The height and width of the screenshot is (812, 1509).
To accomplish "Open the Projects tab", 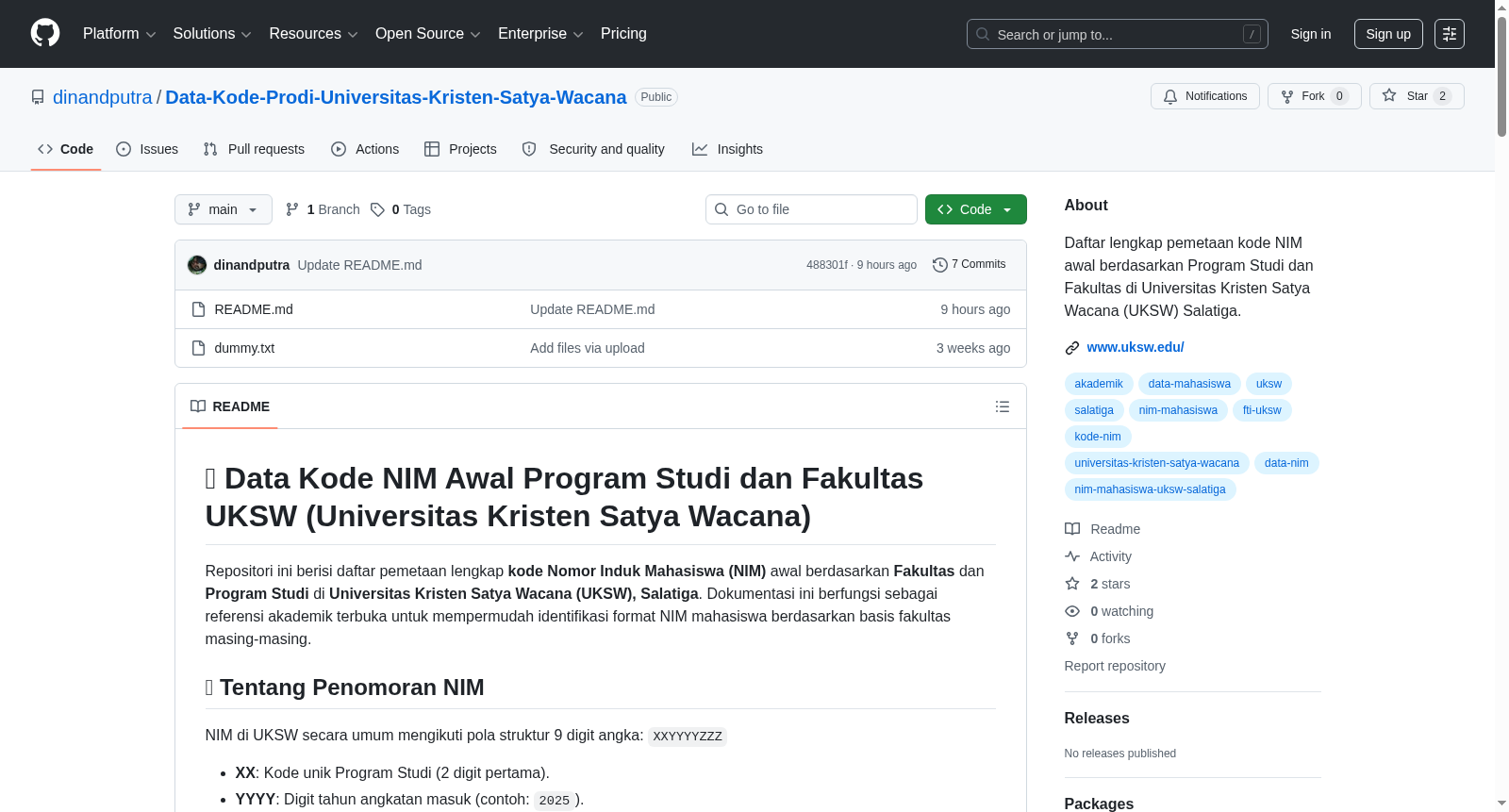I will 460,149.
